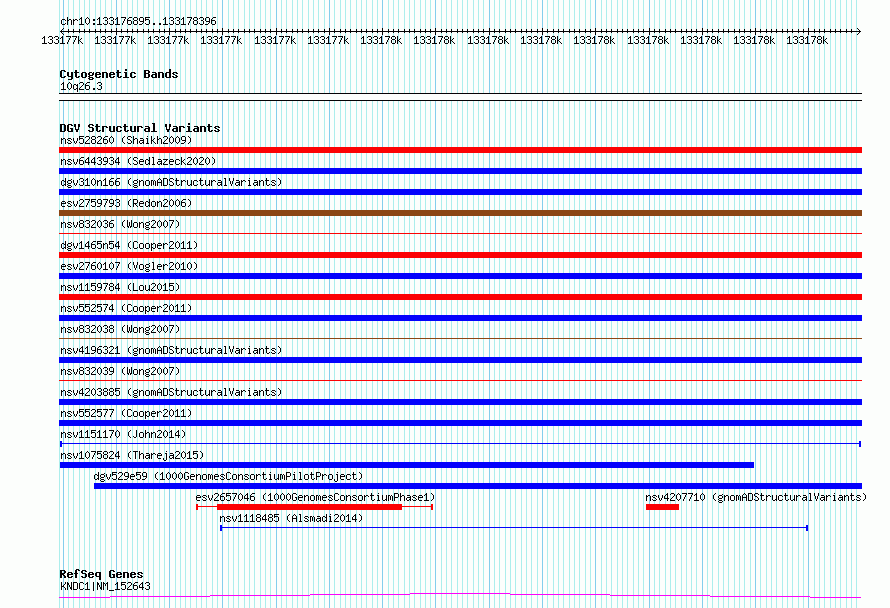The height and width of the screenshot is (608, 890).
Task: Click the nsv1151170 (John2014) label
Action: tap(123, 434)
